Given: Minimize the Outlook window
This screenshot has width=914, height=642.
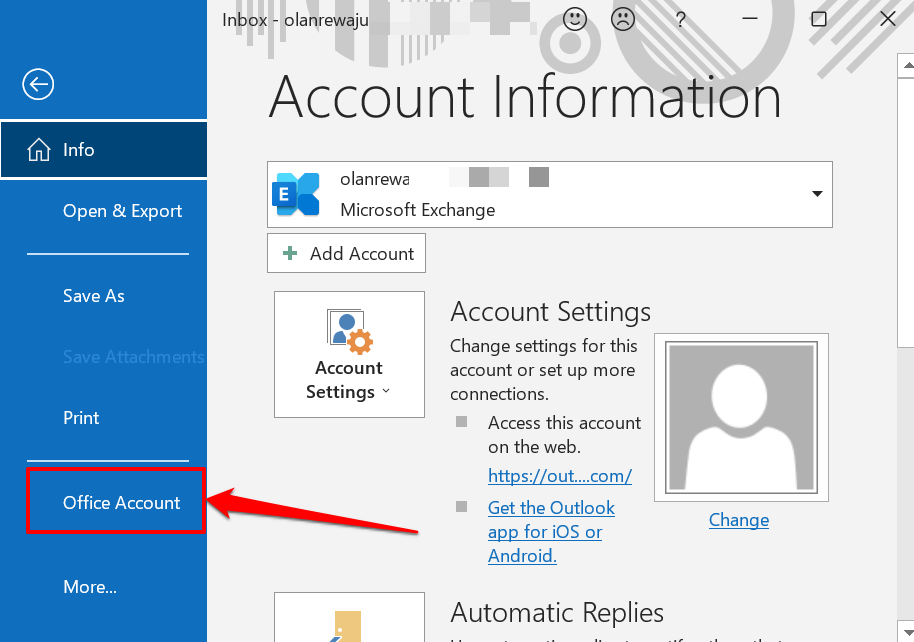Looking at the screenshot, I should 750,19.
